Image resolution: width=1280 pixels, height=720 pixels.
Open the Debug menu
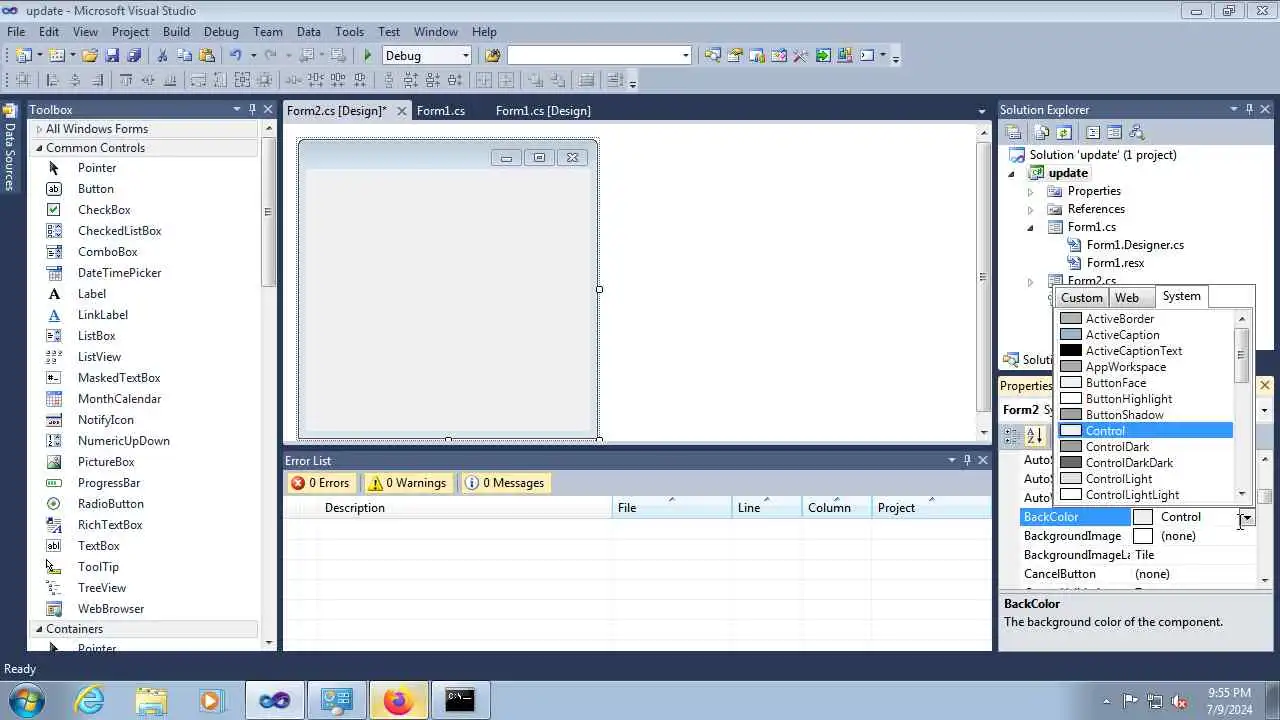click(x=221, y=32)
